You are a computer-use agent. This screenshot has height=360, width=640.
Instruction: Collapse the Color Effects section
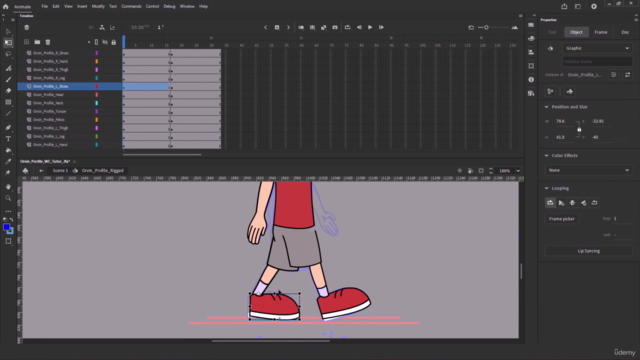[547, 156]
